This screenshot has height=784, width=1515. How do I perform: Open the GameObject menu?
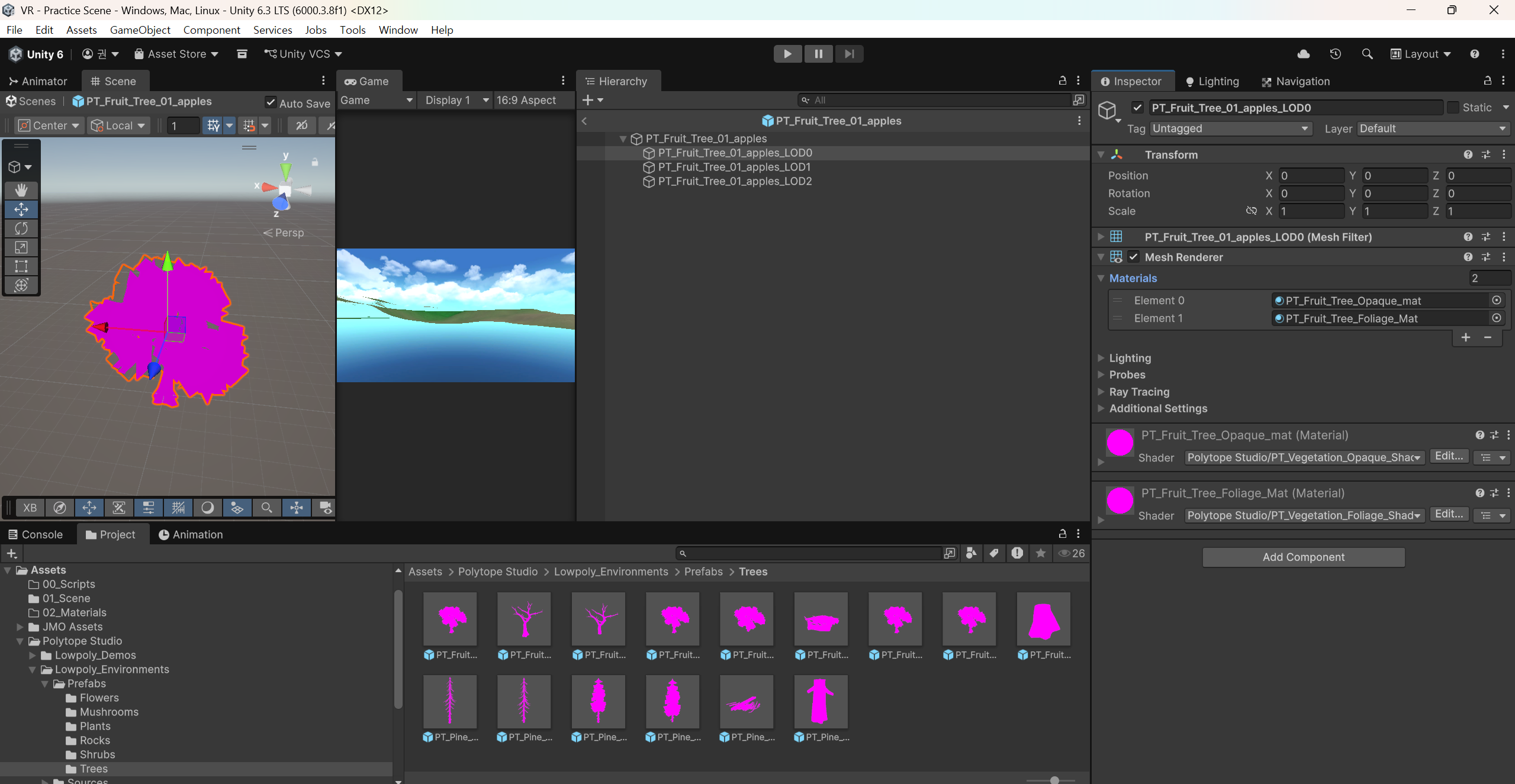click(x=140, y=30)
